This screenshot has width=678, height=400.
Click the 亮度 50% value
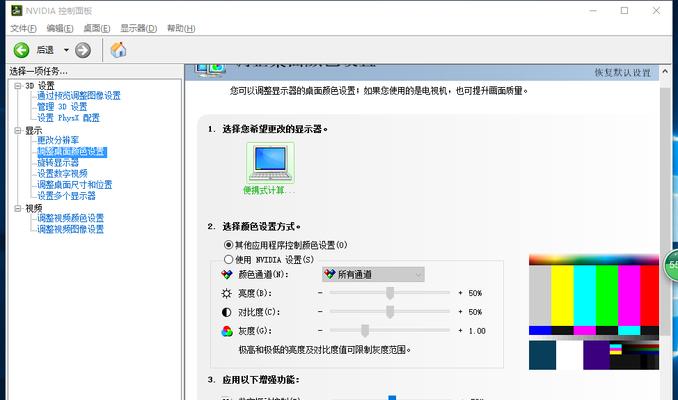pyautogui.click(x=475, y=293)
